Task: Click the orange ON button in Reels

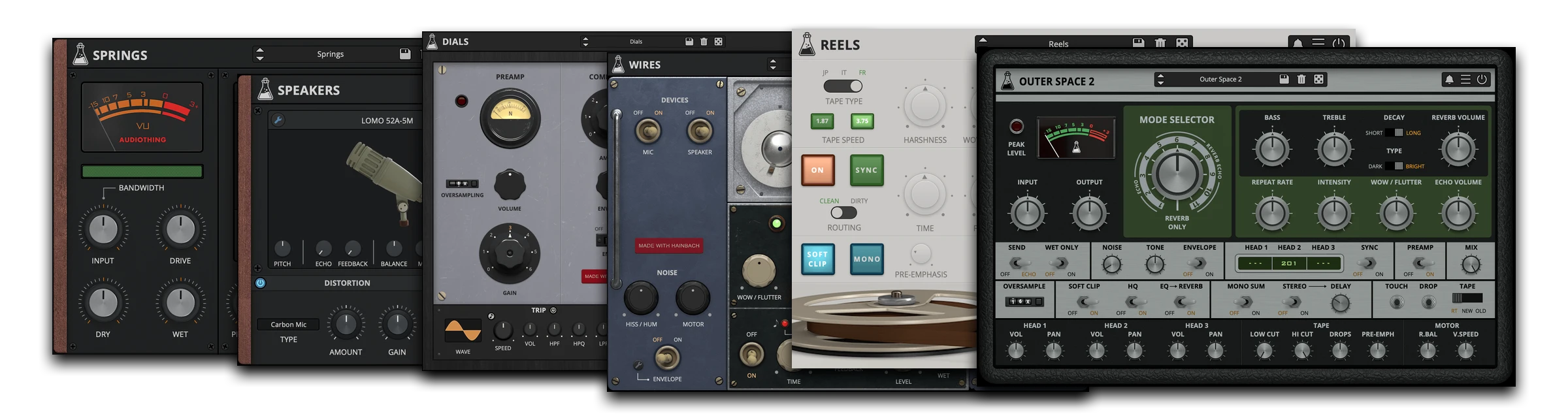Action: point(817,170)
